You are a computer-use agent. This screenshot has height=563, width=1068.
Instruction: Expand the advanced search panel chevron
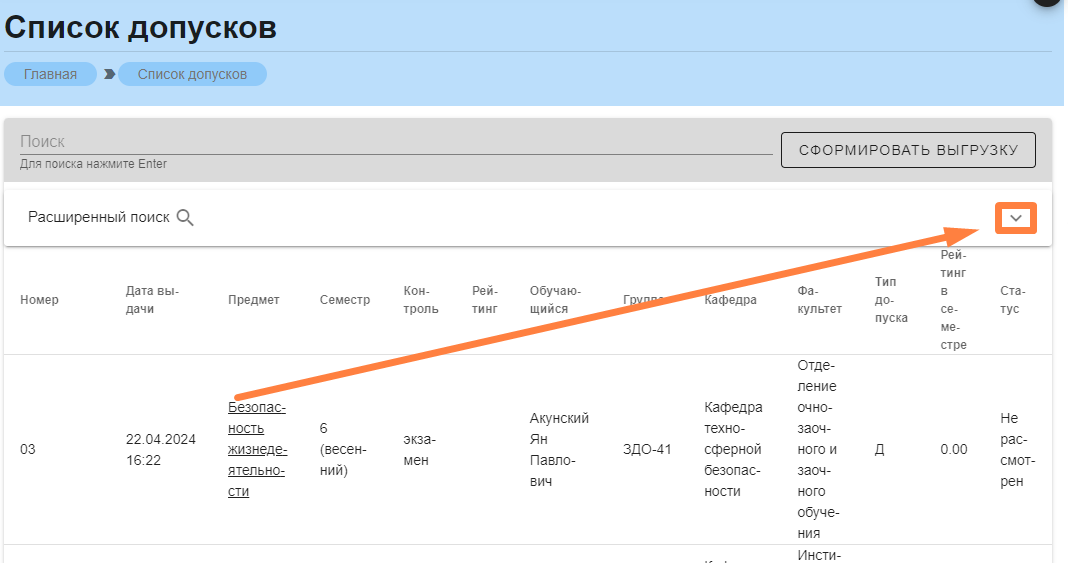click(x=1016, y=218)
